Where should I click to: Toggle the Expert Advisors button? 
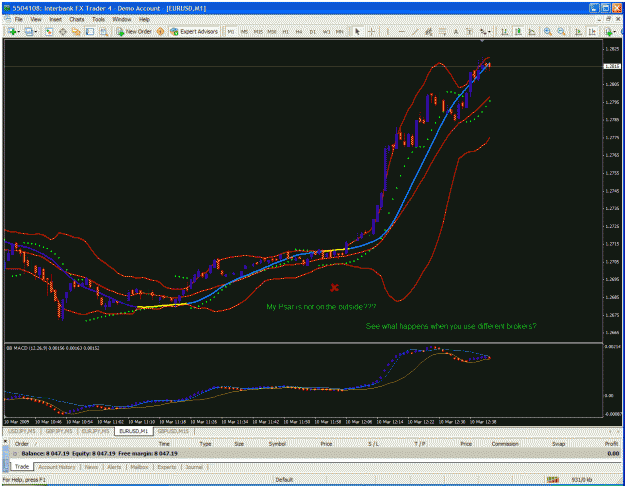point(194,31)
